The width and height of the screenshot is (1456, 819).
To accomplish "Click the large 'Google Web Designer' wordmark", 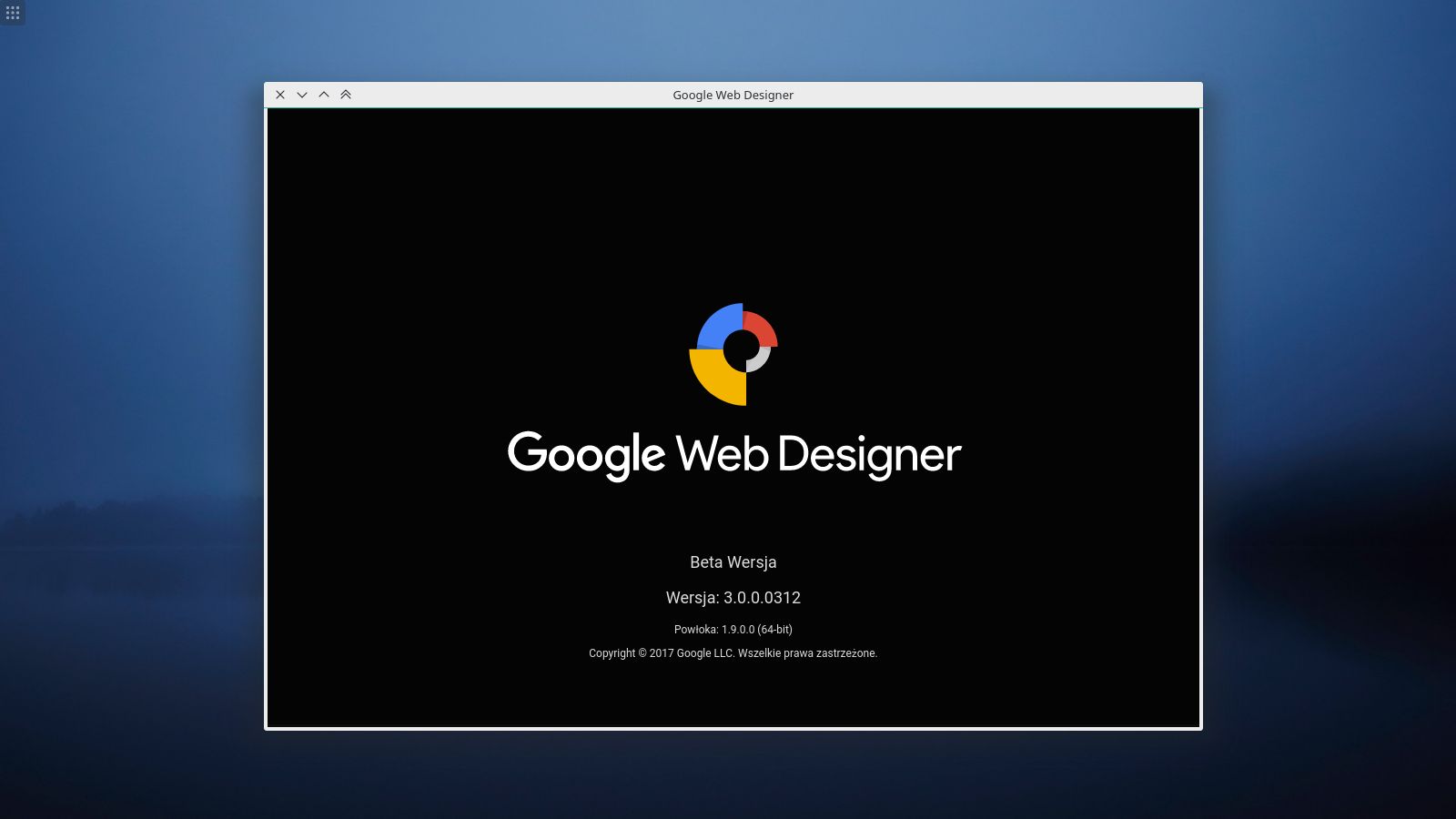I will [733, 455].
